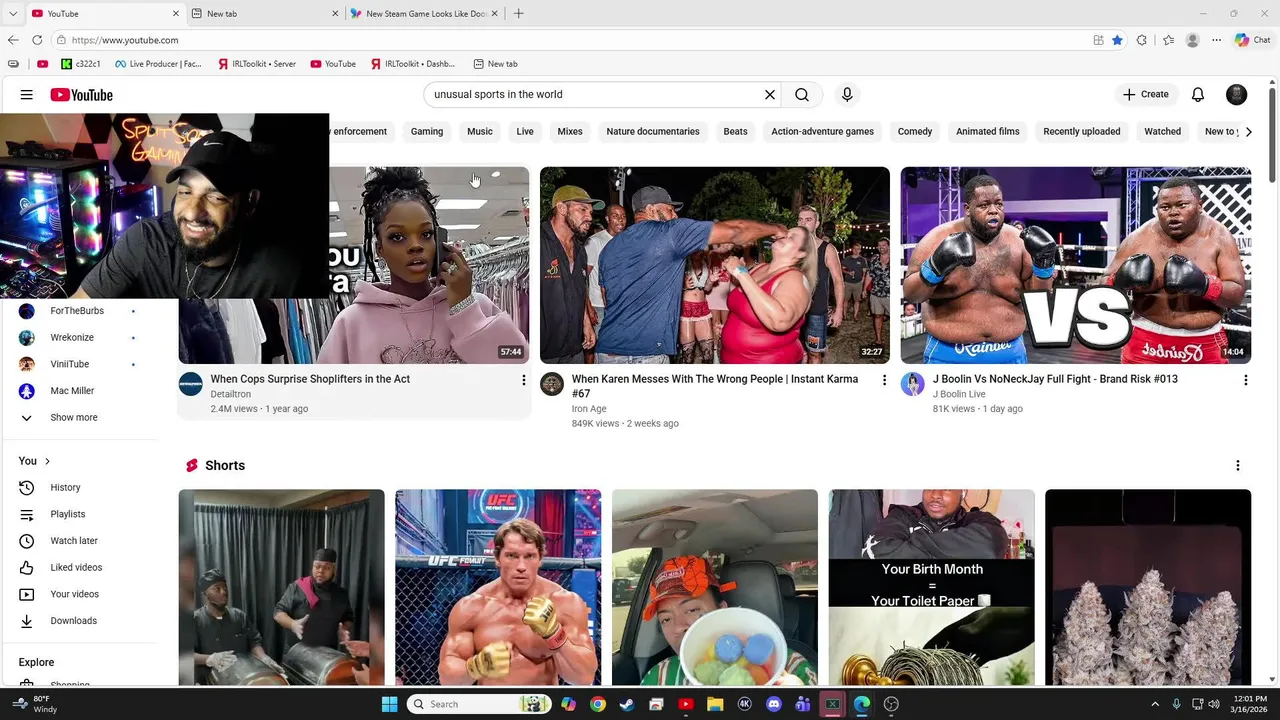Switch to New Steam Game browser tab

click(x=426, y=13)
